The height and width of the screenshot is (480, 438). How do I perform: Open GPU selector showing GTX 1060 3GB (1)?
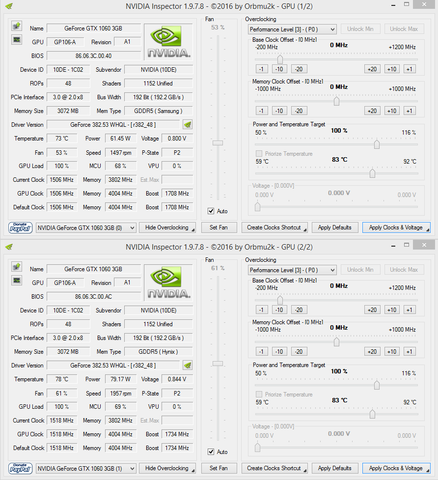(86, 468)
